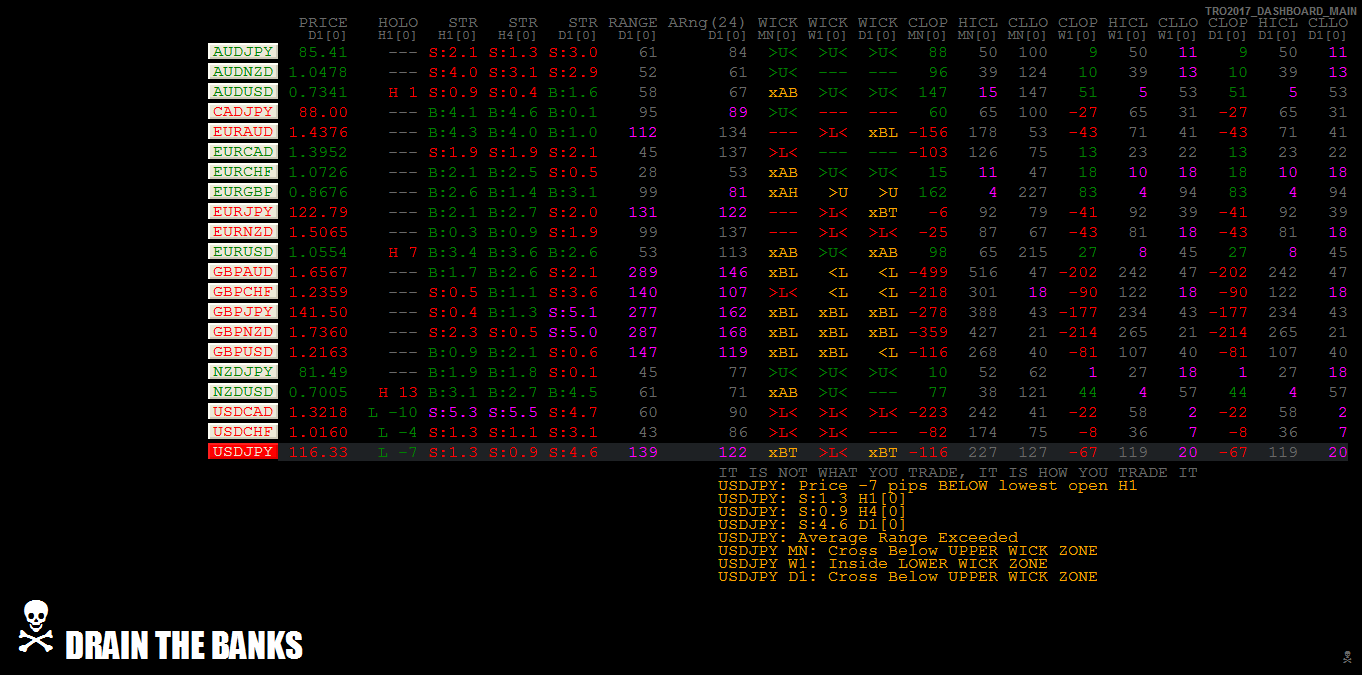Click the TRO2017_DASHBOARD_MAIN label
Screen dimensions: 1362x675
1280,11
